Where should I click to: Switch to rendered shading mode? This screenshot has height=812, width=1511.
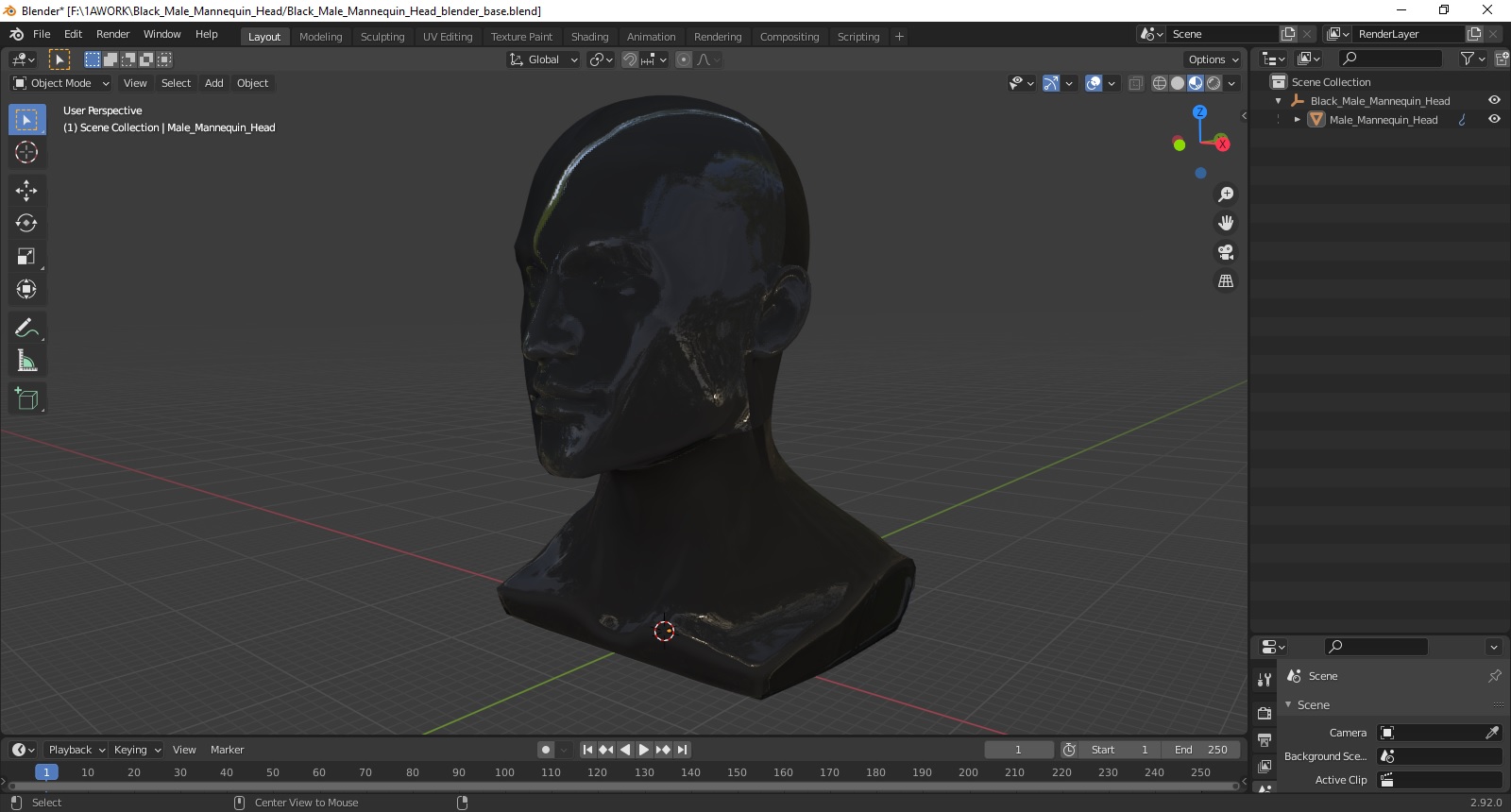(1214, 83)
